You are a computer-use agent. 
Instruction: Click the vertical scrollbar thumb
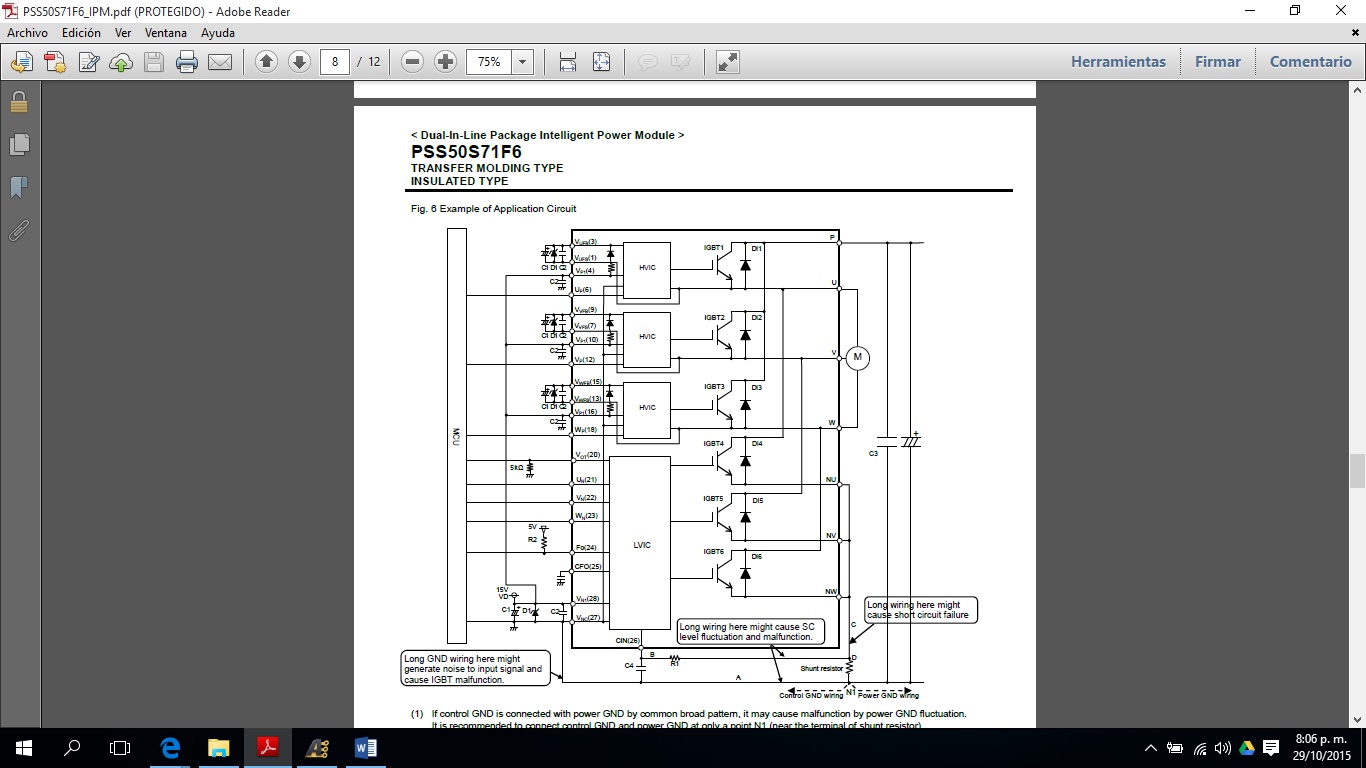[1357, 470]
